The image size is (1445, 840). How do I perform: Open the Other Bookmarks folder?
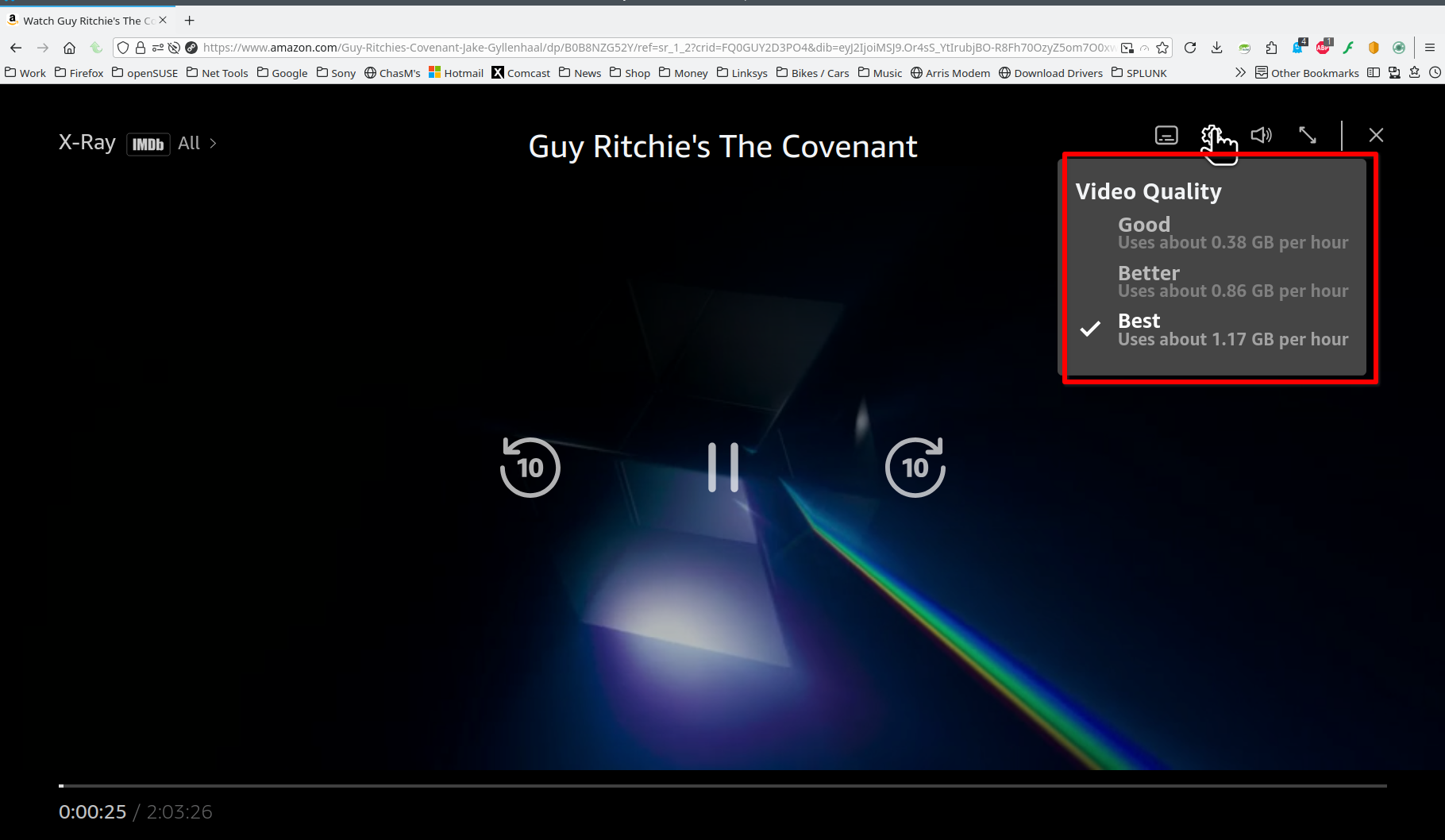(1307, 73)
